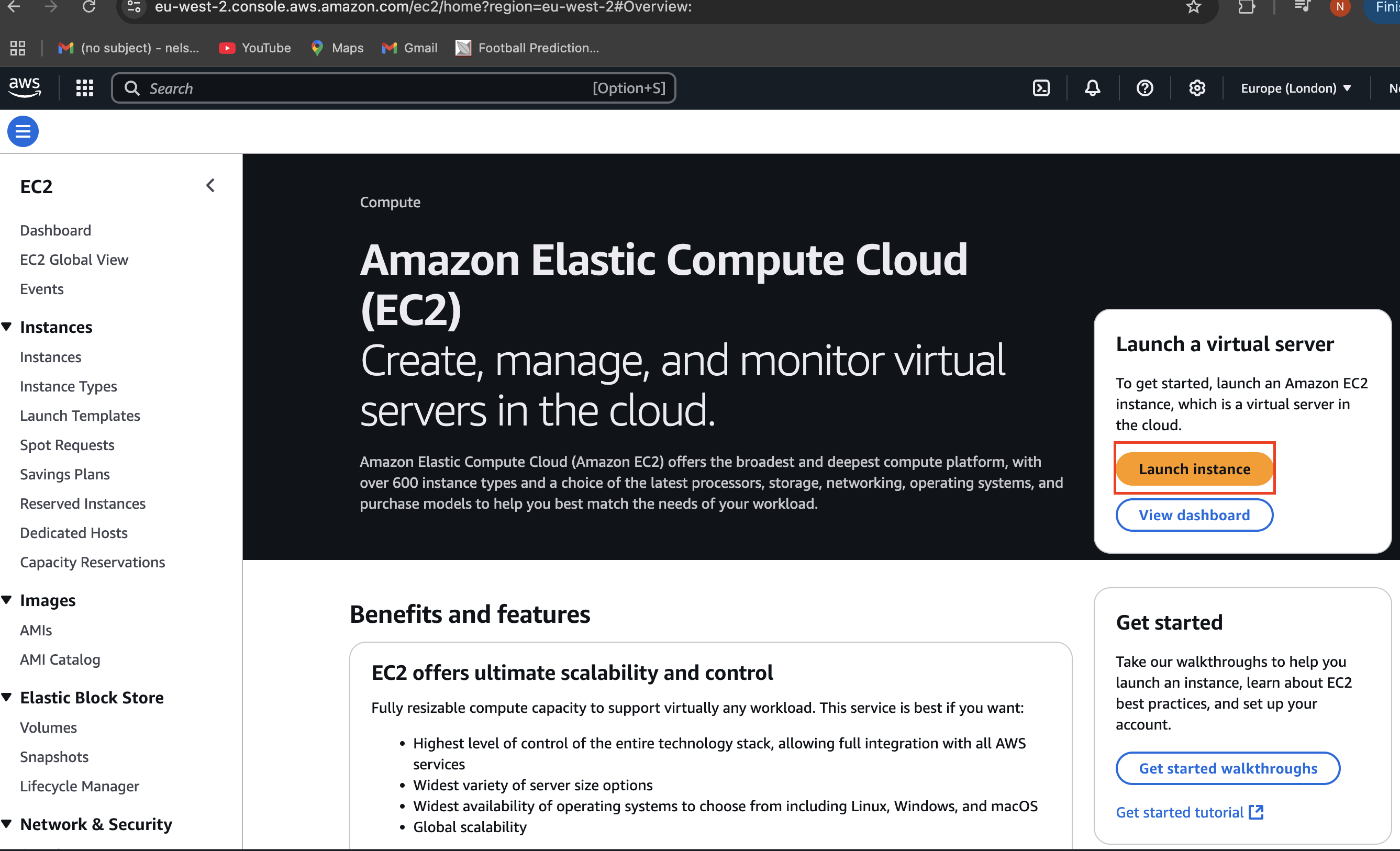
Task: View site information icon in address bar
Action: pos(134,7)
